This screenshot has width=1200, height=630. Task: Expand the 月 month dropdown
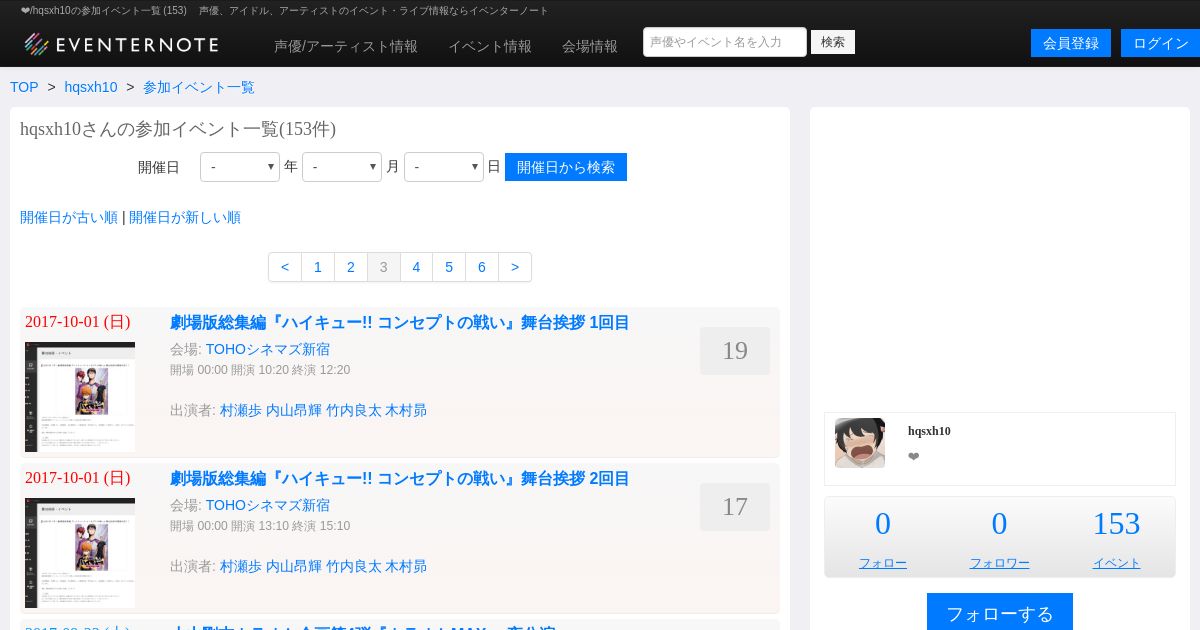point(342,167)
